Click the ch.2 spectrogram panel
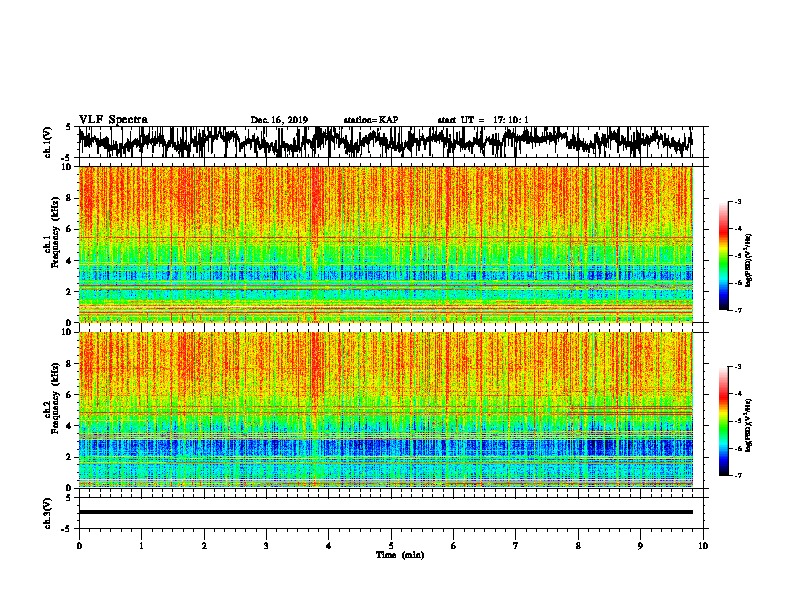This screenshot has width=792, height=612. point(385,410)
